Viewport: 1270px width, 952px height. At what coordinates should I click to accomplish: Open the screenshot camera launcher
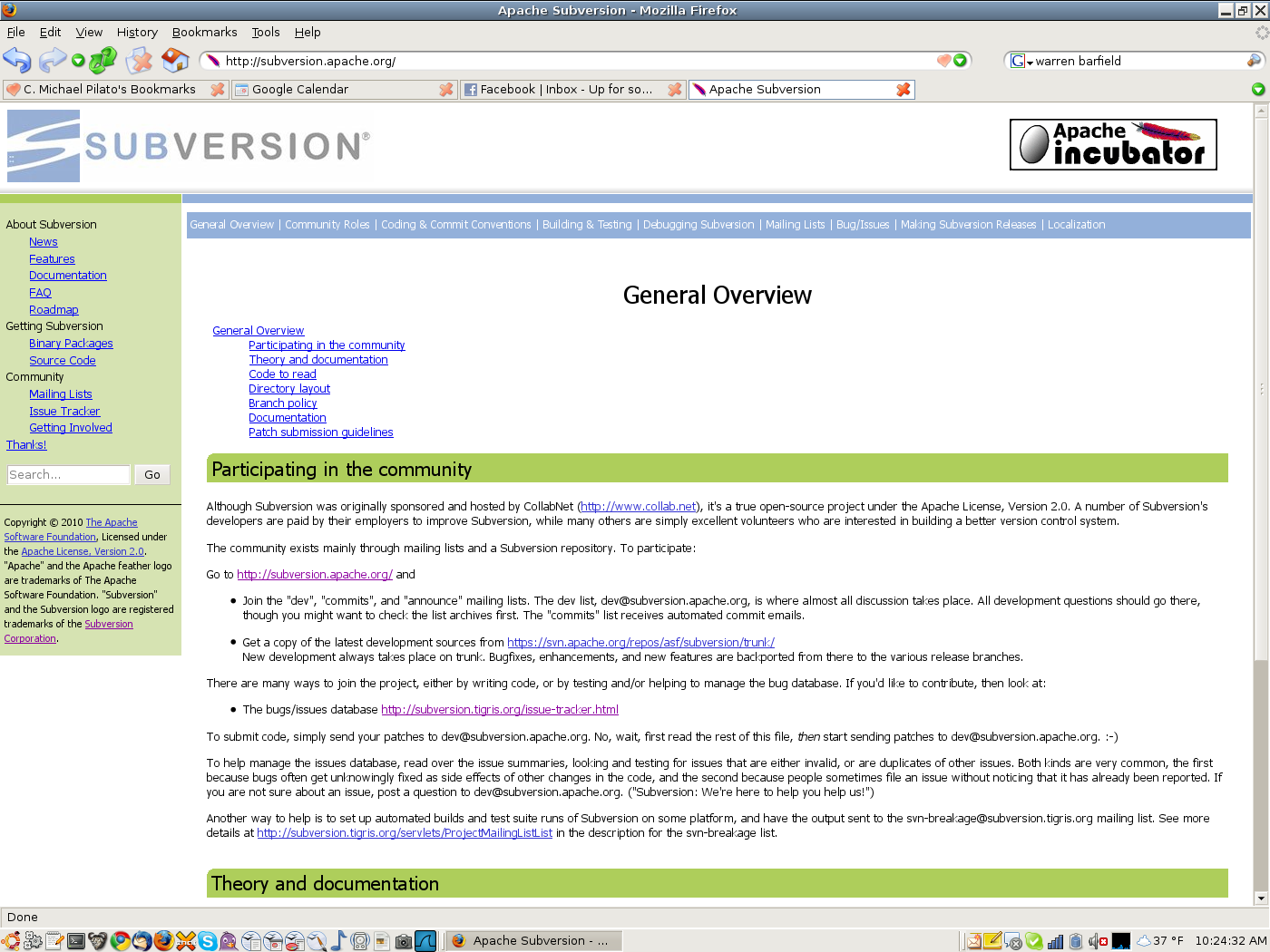404,941
